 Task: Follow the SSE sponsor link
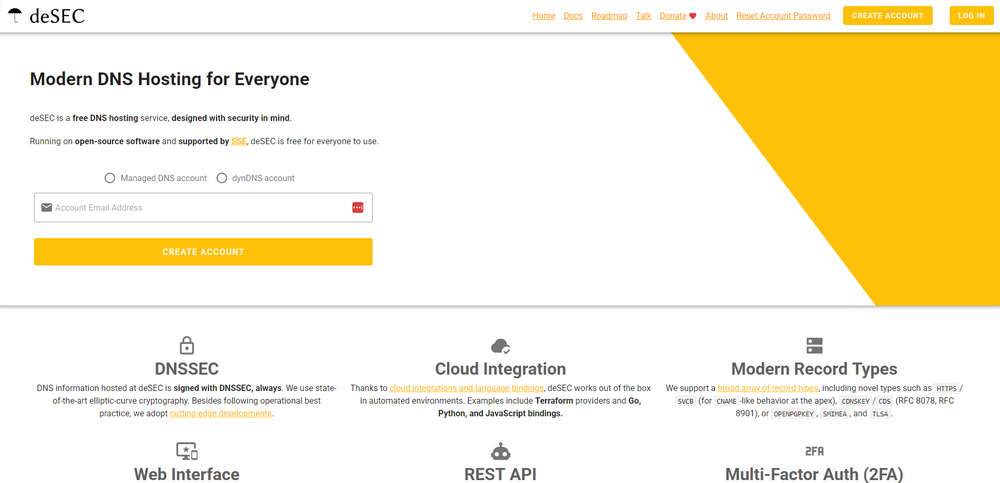pos(239,142)
